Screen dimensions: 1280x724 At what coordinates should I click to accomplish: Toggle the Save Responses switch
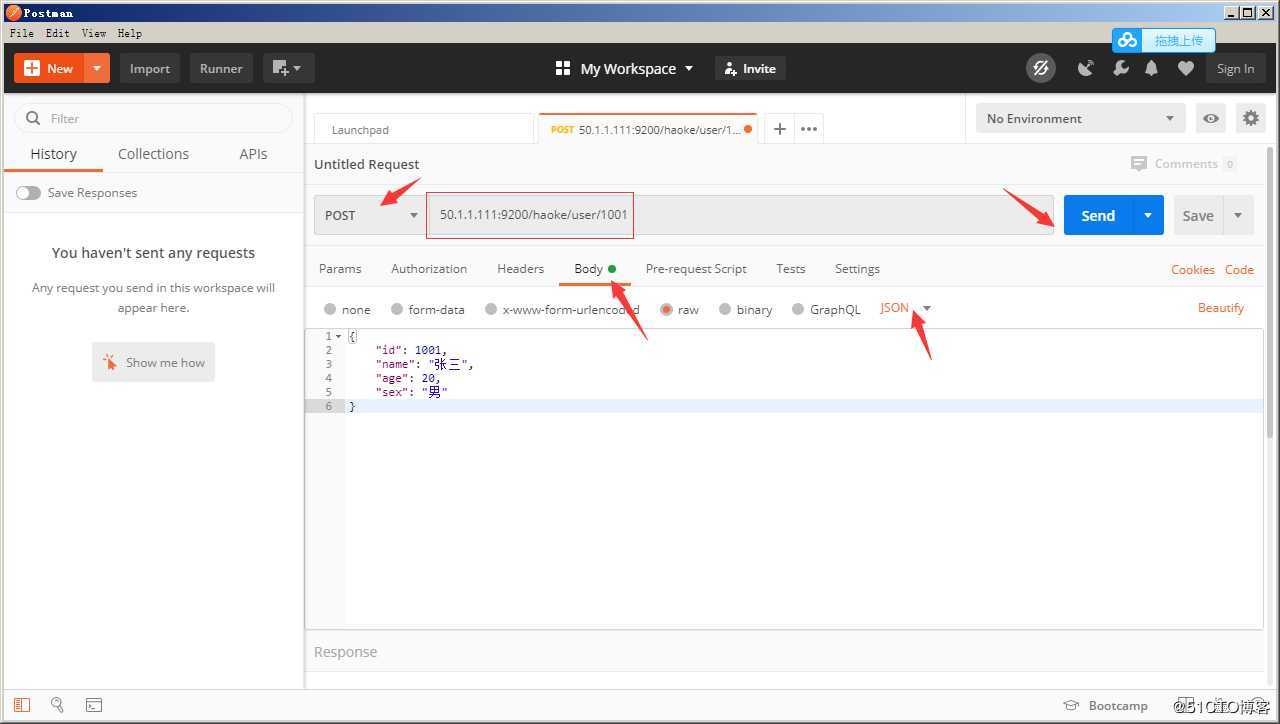coord(28,193)
